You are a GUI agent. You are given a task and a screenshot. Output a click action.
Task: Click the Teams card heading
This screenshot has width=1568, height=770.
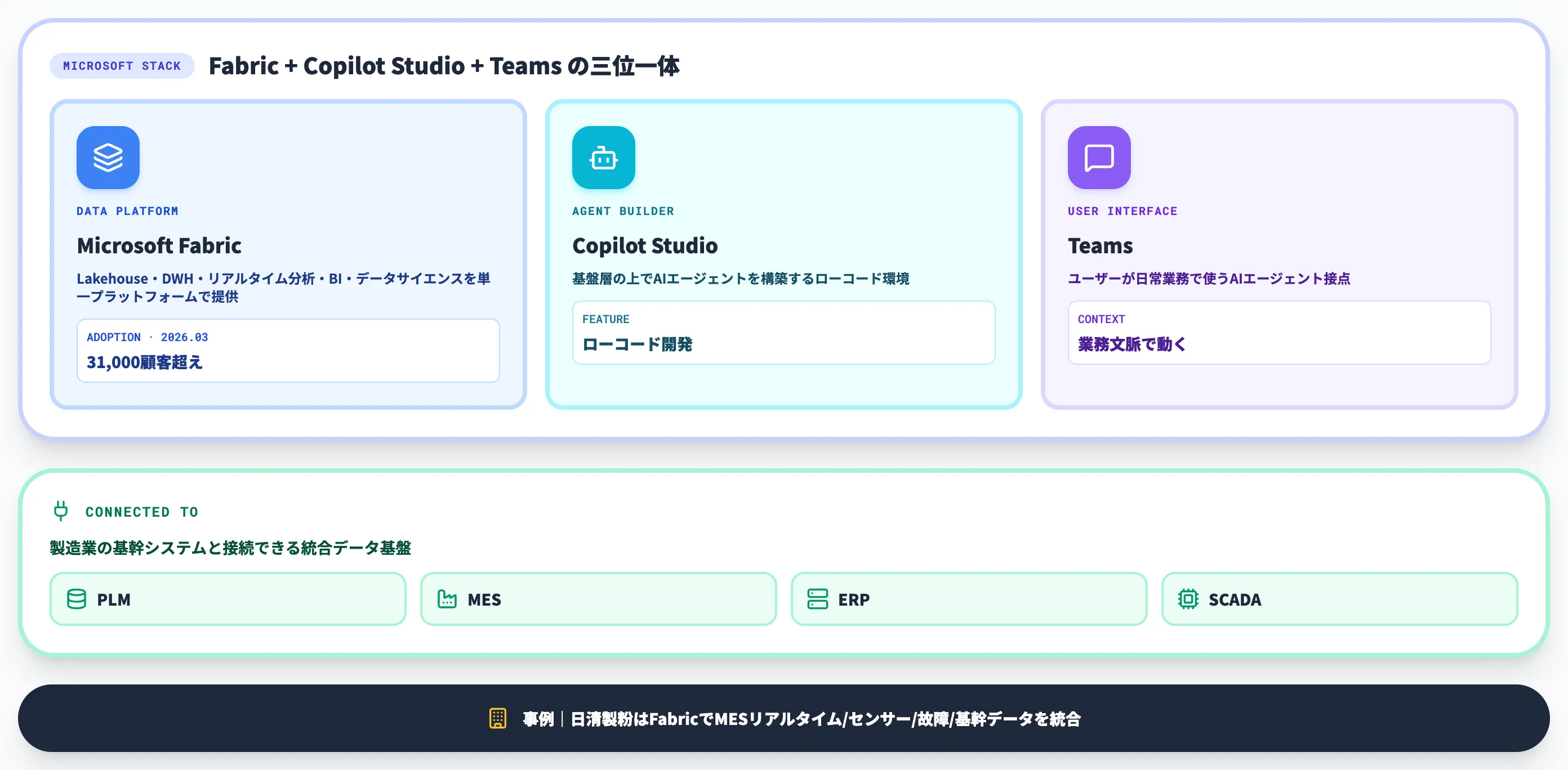click(1100, 246)
